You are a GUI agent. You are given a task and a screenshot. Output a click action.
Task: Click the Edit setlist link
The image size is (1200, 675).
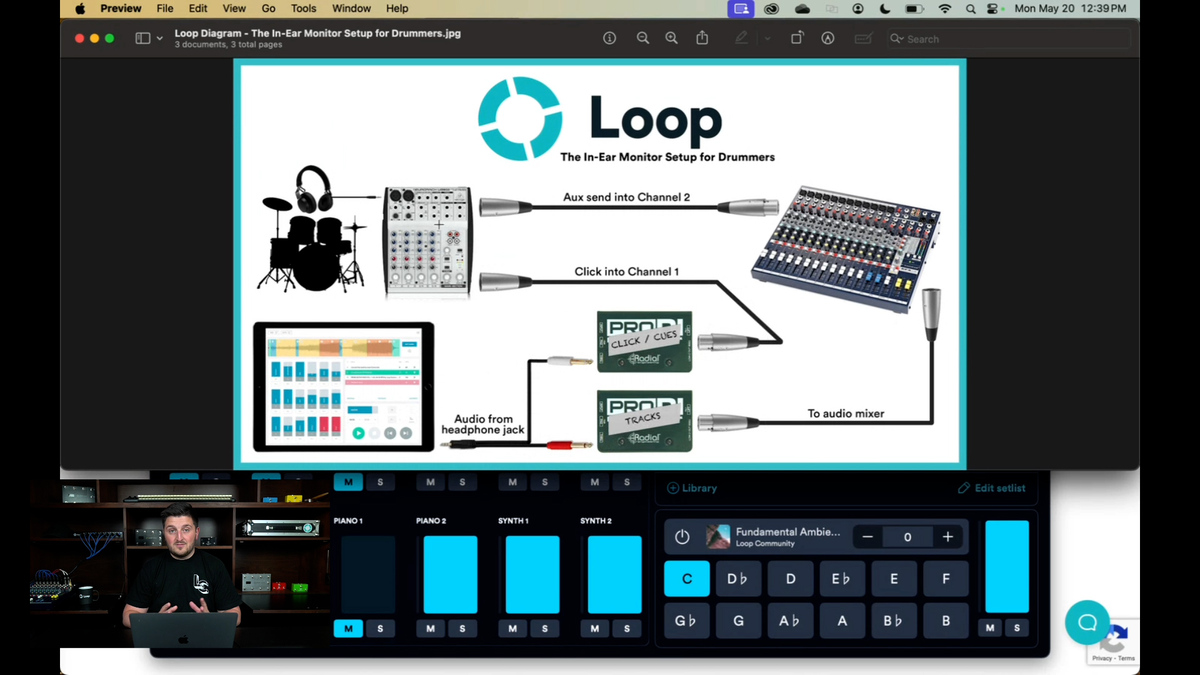click(991, 488)
